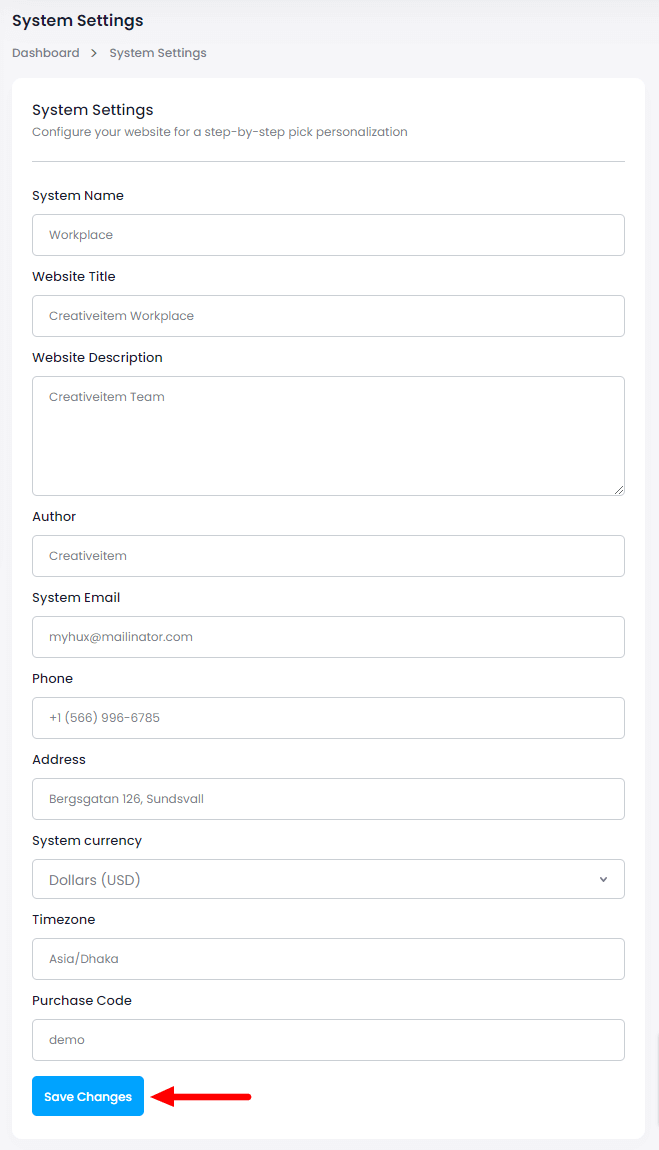Click the Address field showing Bergsgatan

point(328,799)
